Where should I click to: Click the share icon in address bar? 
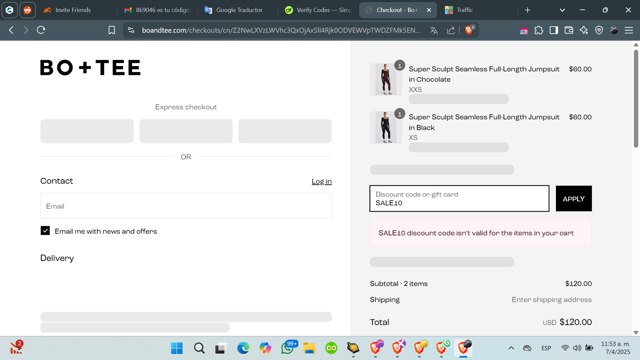[x=451, y=30]
